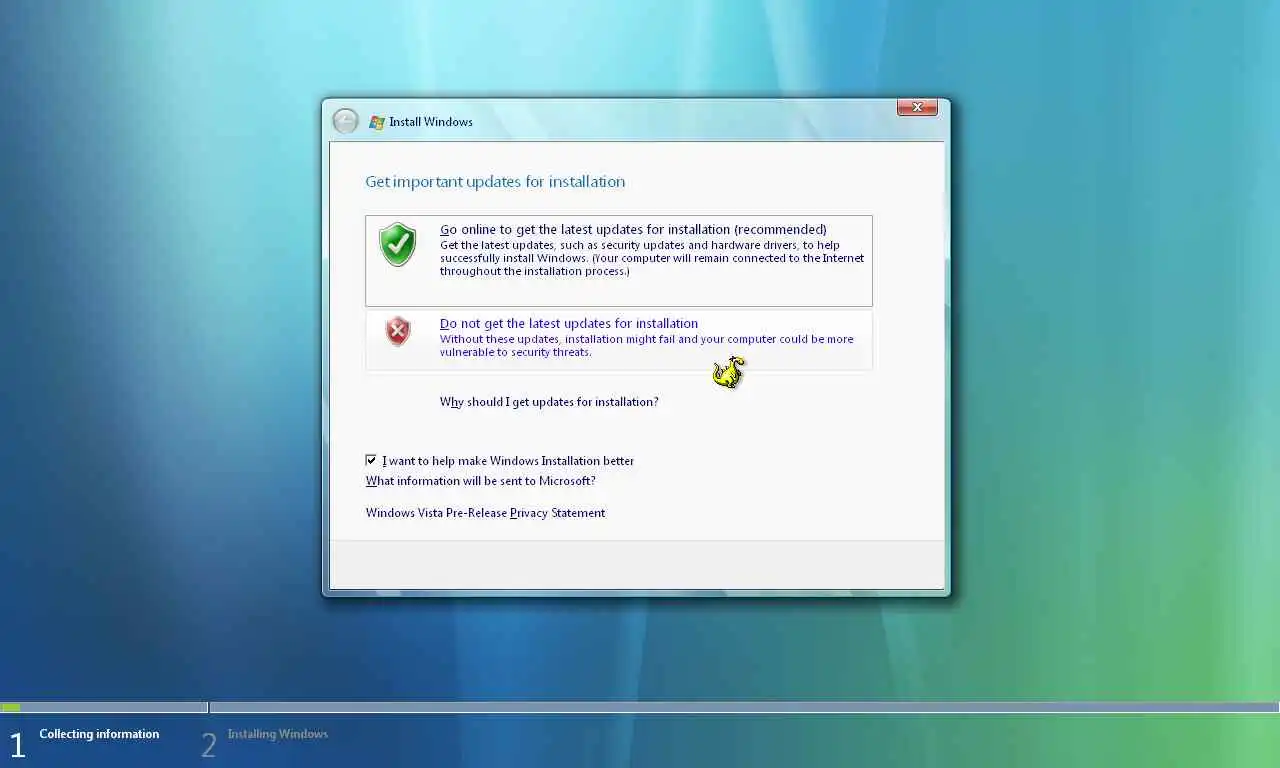Screen dimensions: 1280x768
Task: Choose Go online to get latest updates
Action: [x=619, y=261]
